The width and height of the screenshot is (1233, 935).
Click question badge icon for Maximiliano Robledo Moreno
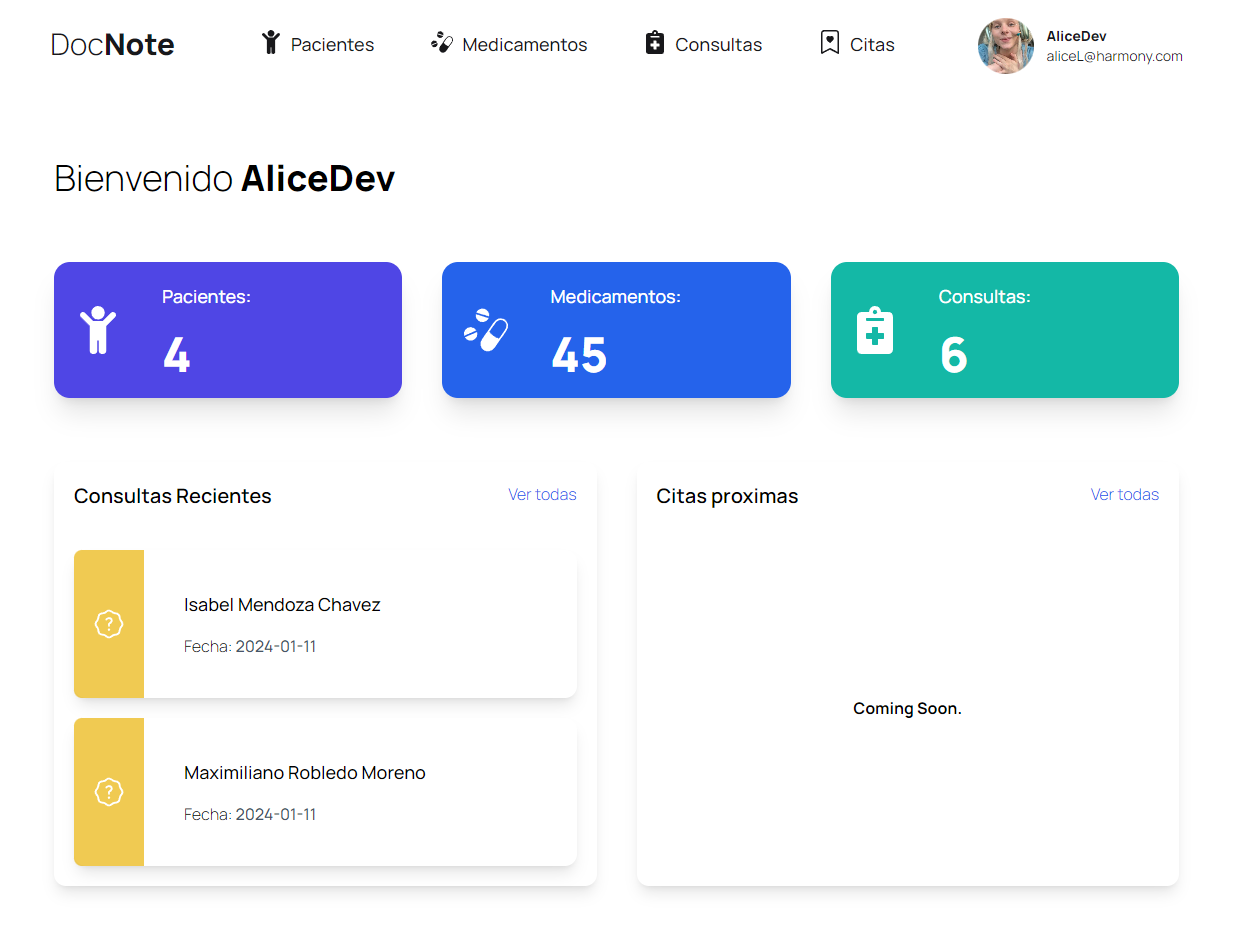[x=109, y=792]
